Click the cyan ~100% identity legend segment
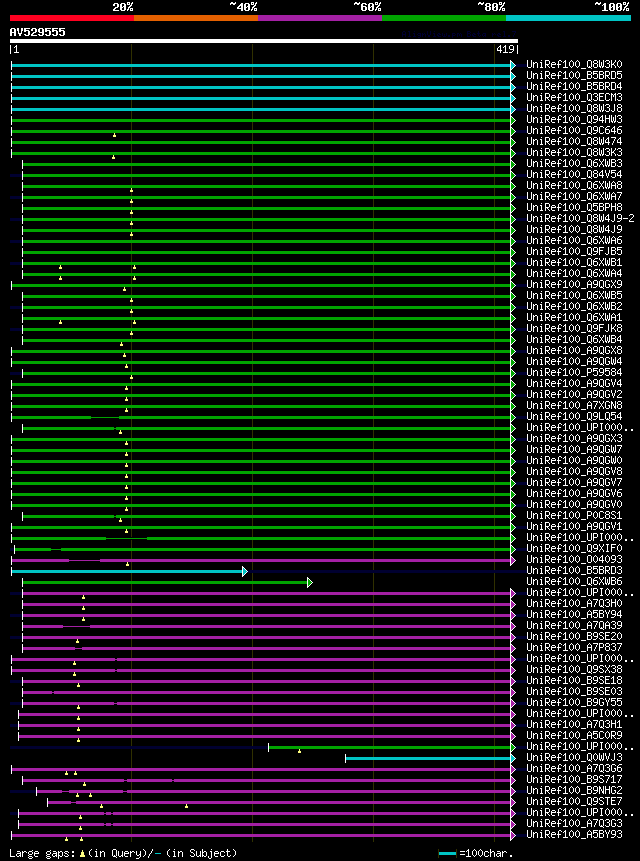This screenshot has width=640, height=861. (x=569, y=18)
